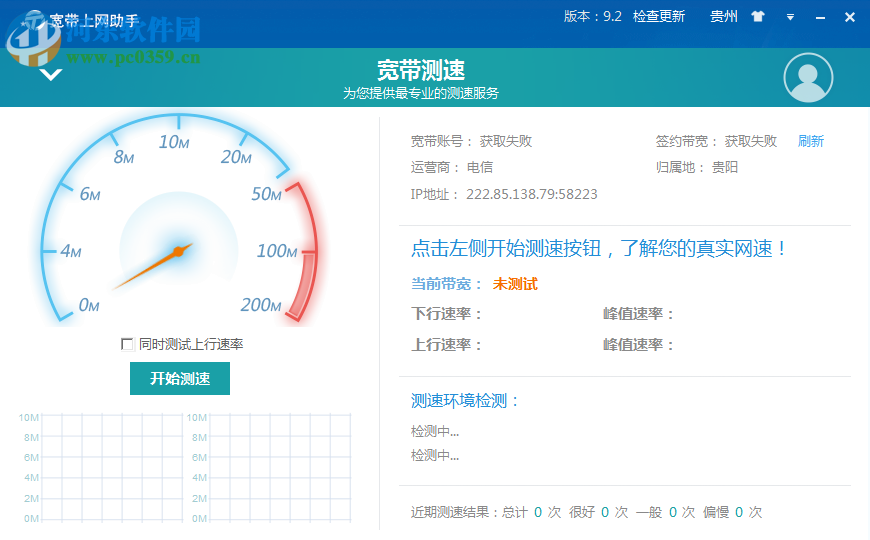Close the 宽带上网助手 window

point(849,17)
